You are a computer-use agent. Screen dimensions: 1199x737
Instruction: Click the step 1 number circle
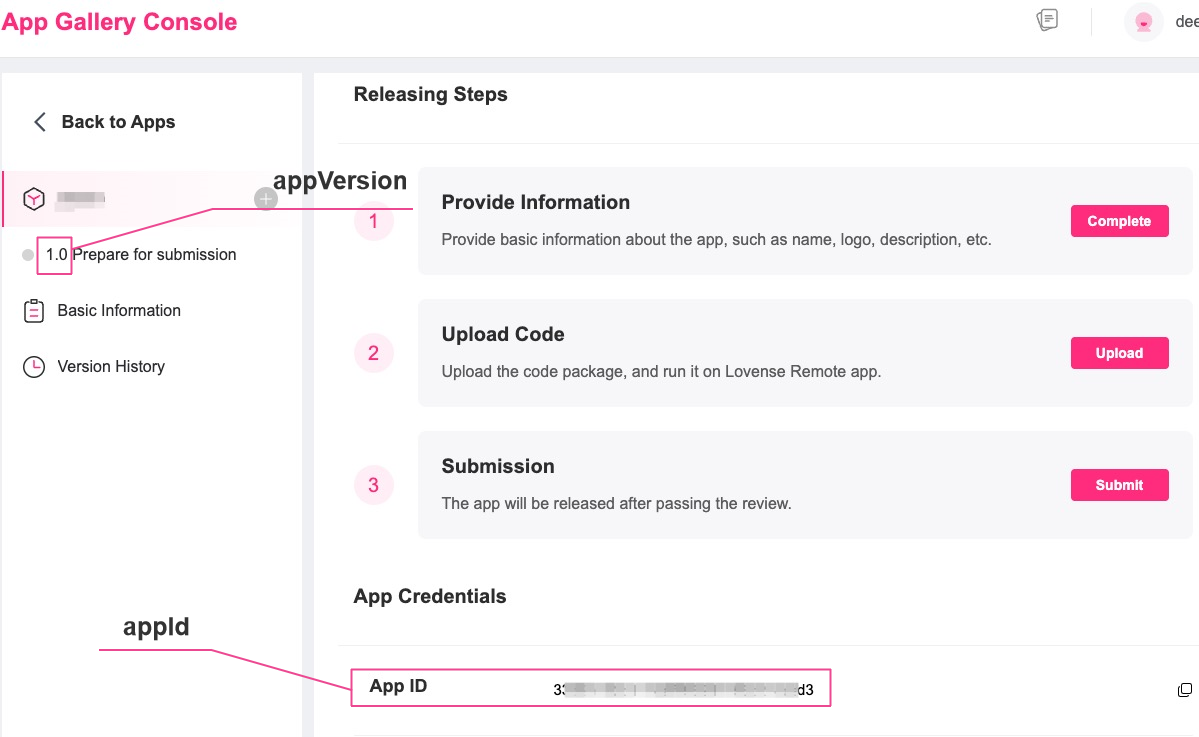point(374,221)
